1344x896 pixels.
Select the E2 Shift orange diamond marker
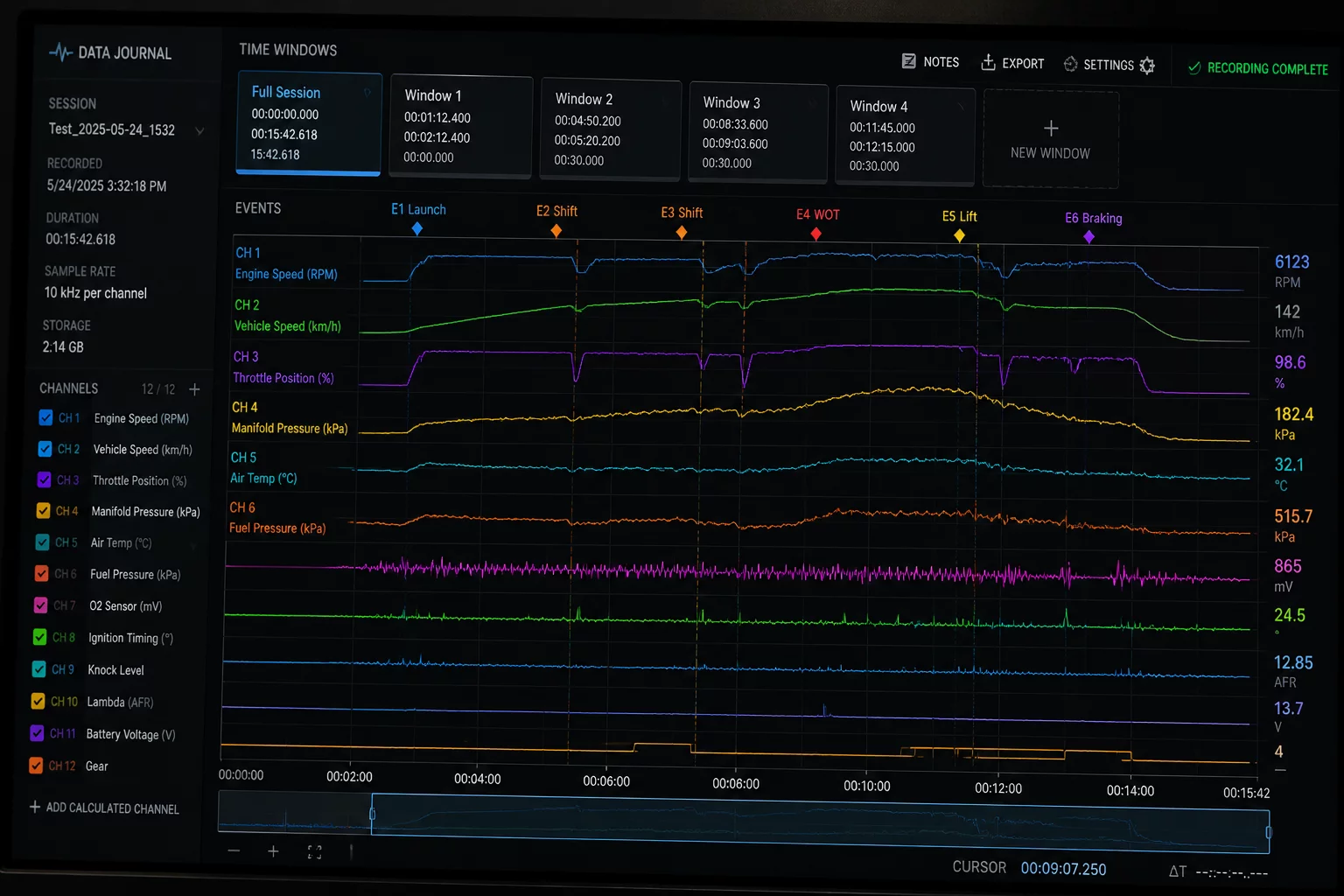(556, 230)
